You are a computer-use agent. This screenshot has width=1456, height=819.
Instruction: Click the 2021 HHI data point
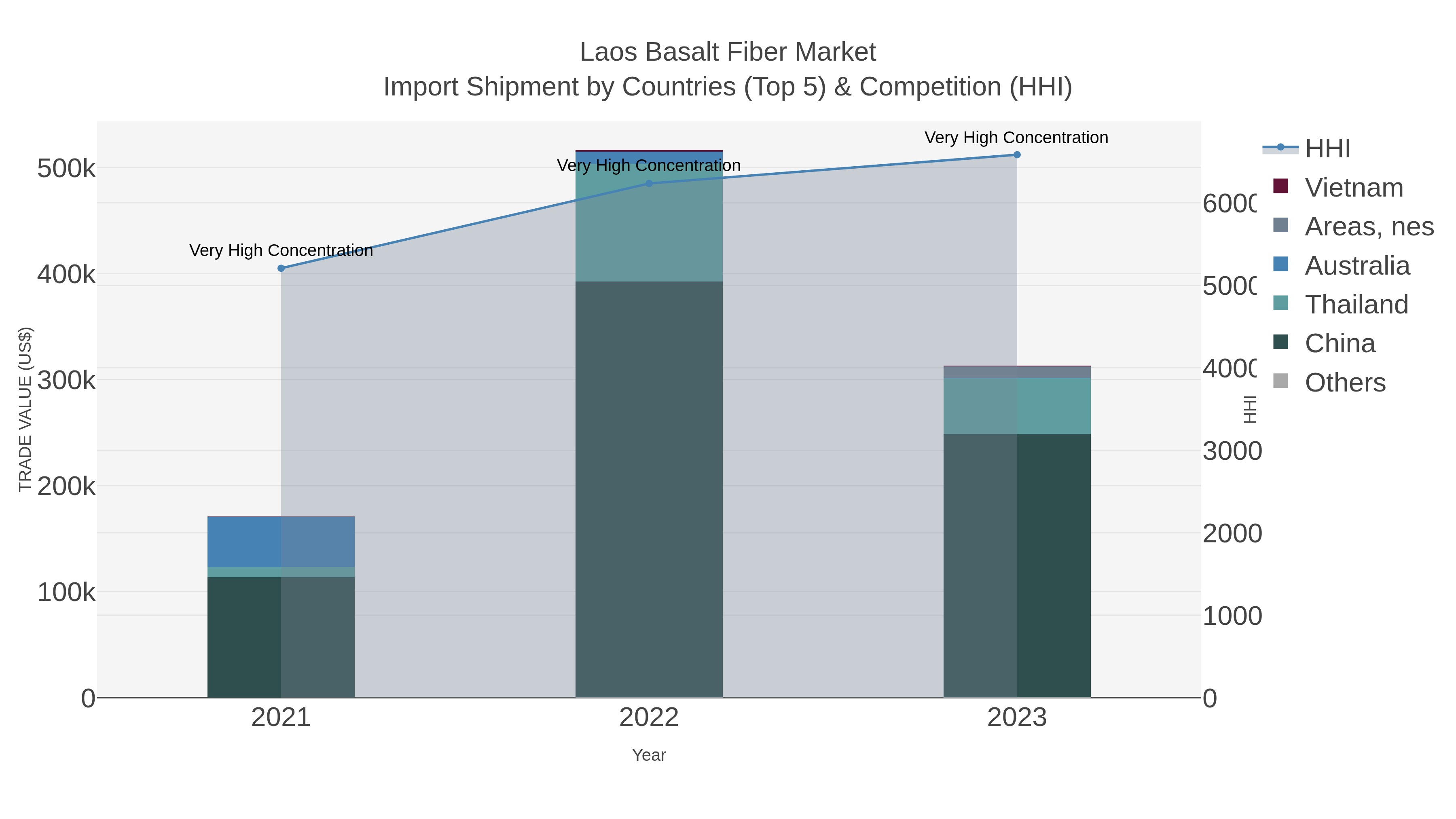[x=281, y=269]
